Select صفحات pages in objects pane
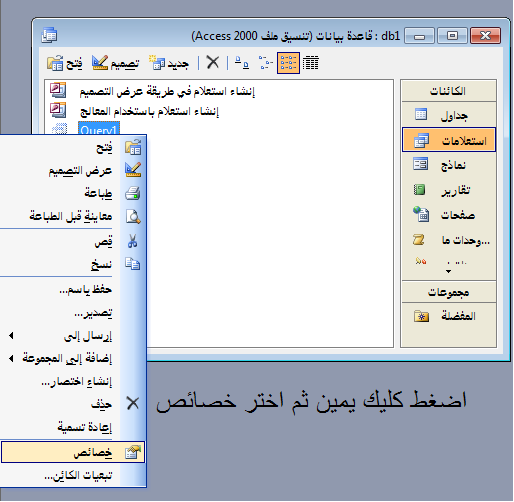The image size is (514, 502). (x=449, y=215)
